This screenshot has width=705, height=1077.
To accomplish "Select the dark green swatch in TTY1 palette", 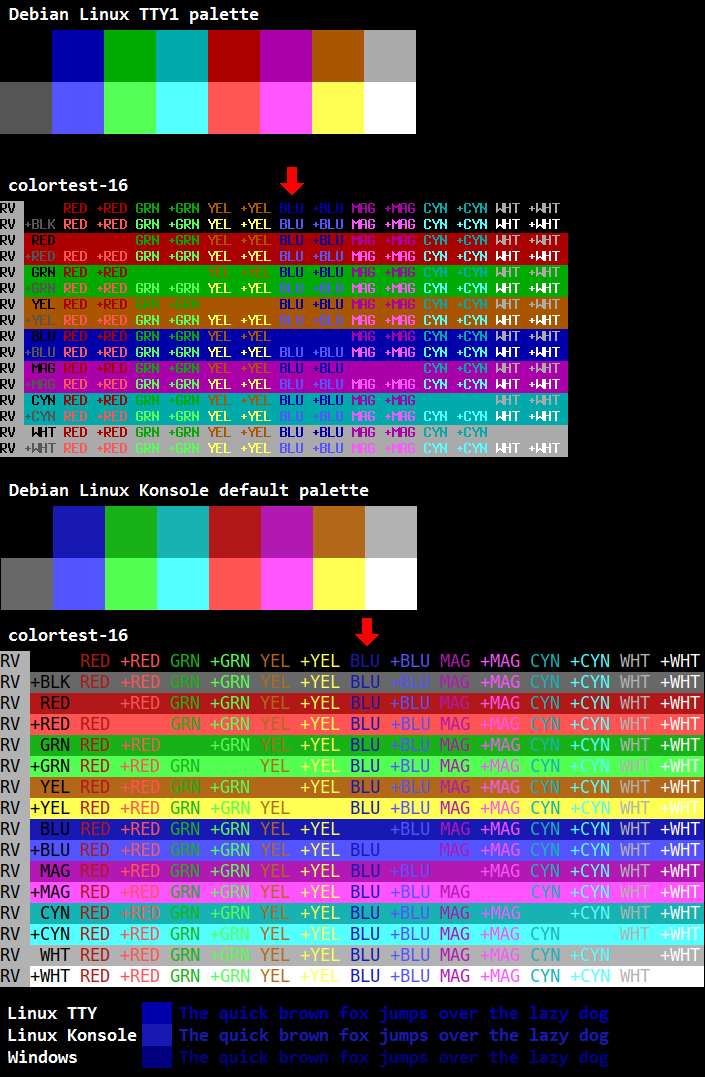I will point(130,56).
